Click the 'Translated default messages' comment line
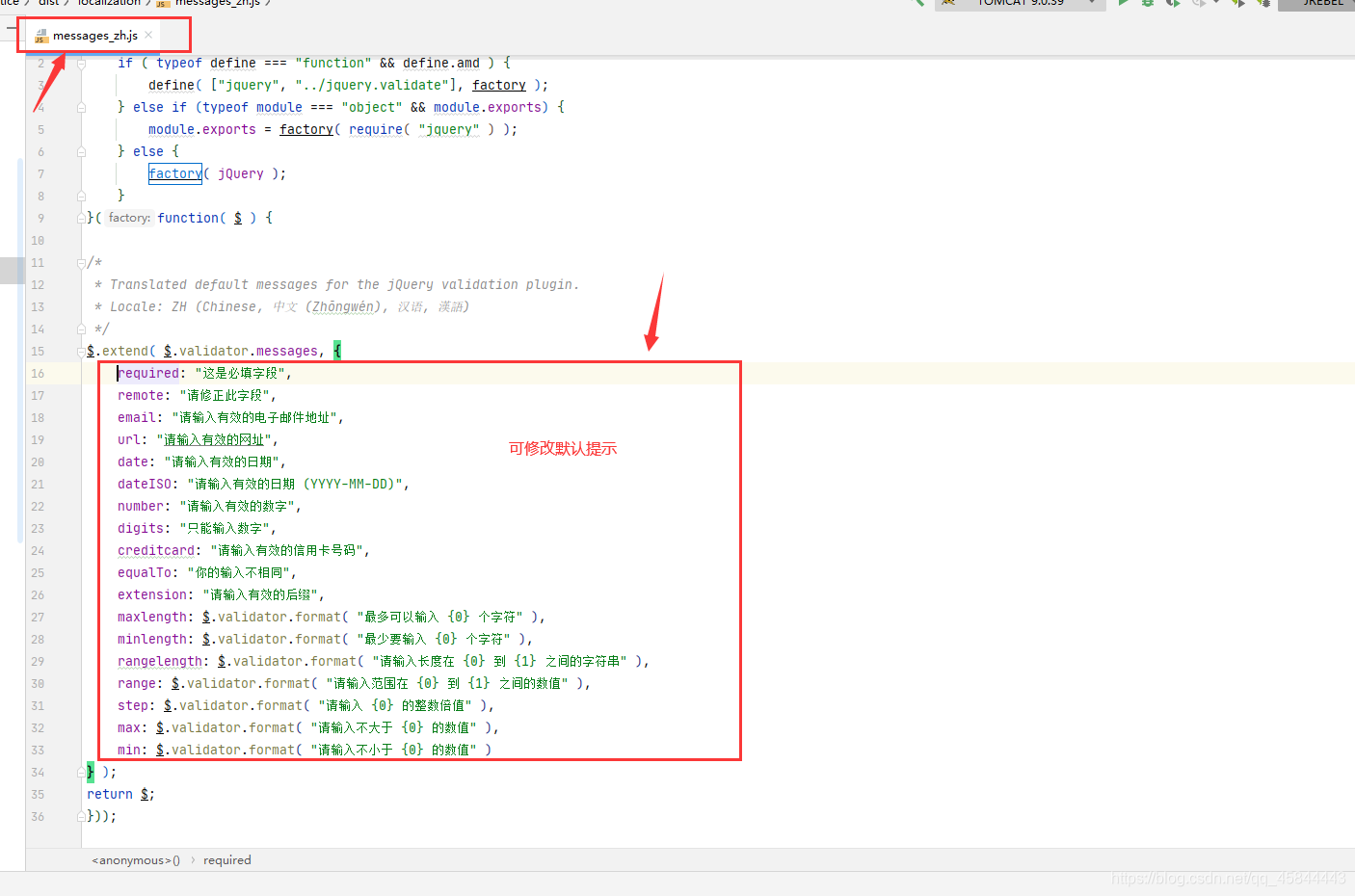Screen dimensions: 1355x896 point(344,285)
